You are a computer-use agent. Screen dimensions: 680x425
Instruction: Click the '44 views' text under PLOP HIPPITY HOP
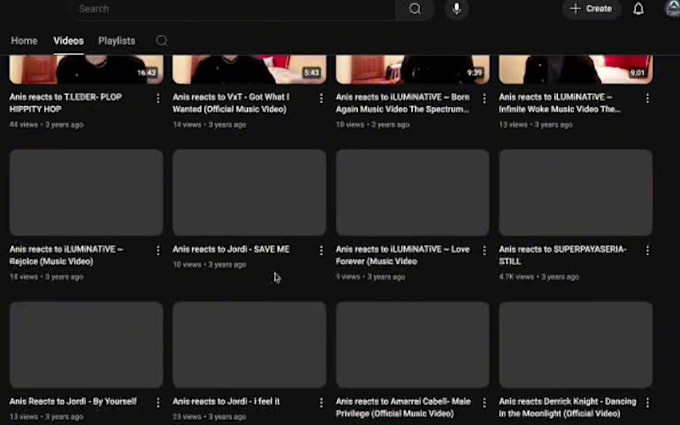tap(23, 124)
